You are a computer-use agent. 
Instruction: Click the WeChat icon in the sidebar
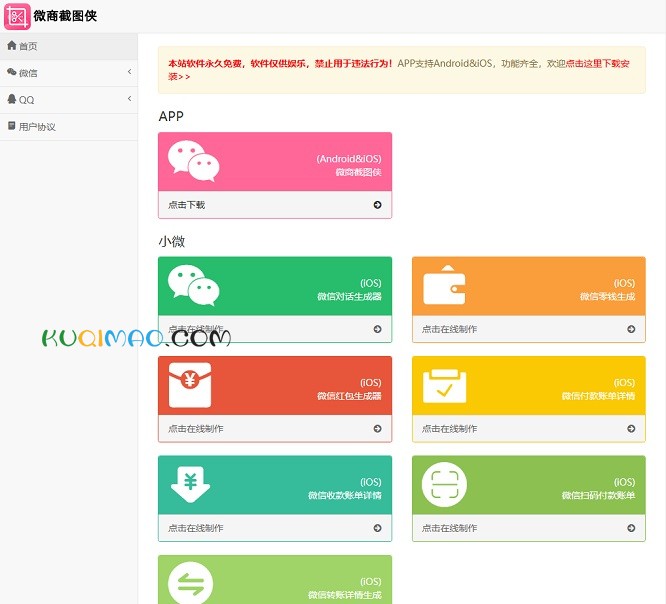tap(12, 72)
